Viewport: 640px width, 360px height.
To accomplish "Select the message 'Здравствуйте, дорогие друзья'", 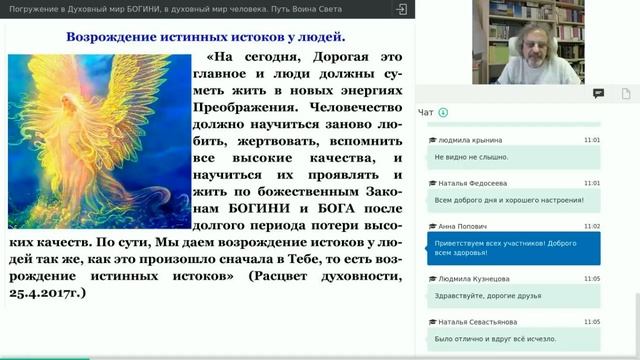I will [x=513, y=296].
